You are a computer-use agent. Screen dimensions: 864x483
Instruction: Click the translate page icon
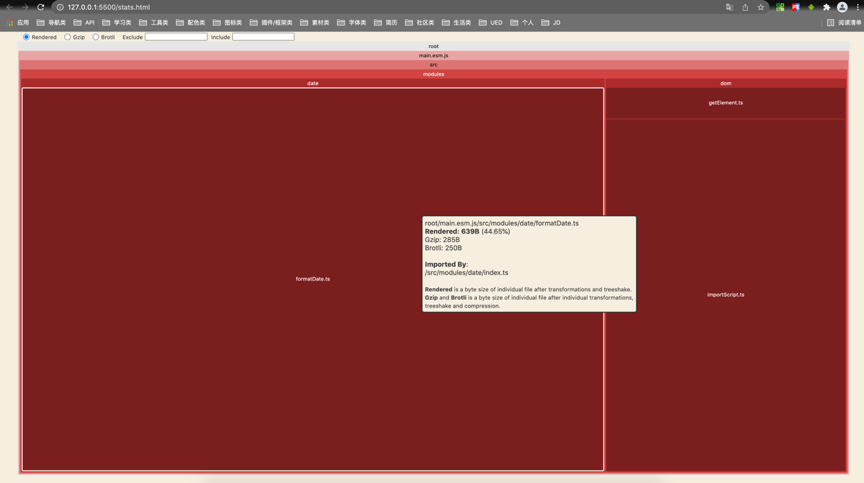click(x=729, y=7)
